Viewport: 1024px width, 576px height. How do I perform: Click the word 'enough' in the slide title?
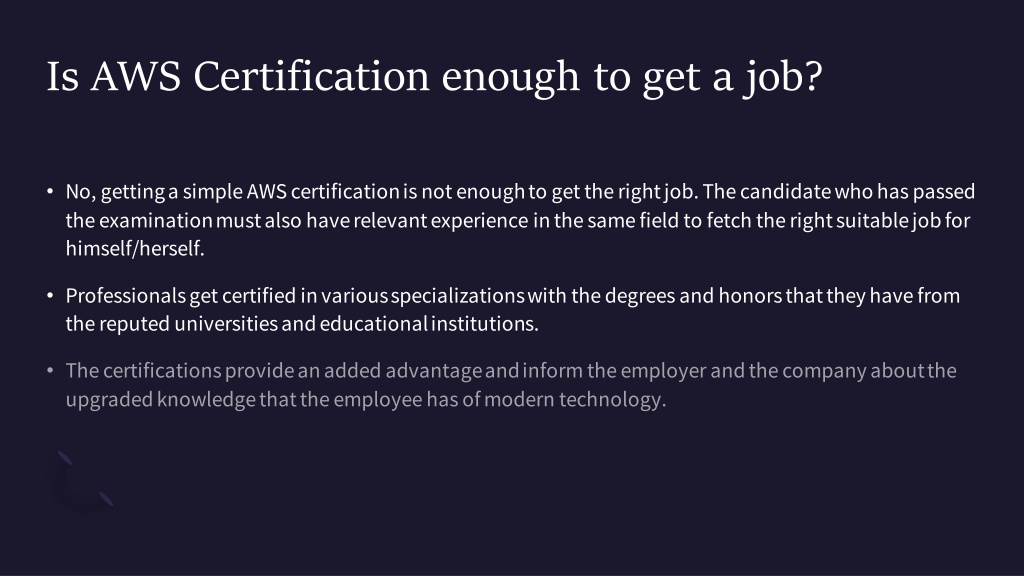pos(511,80)
